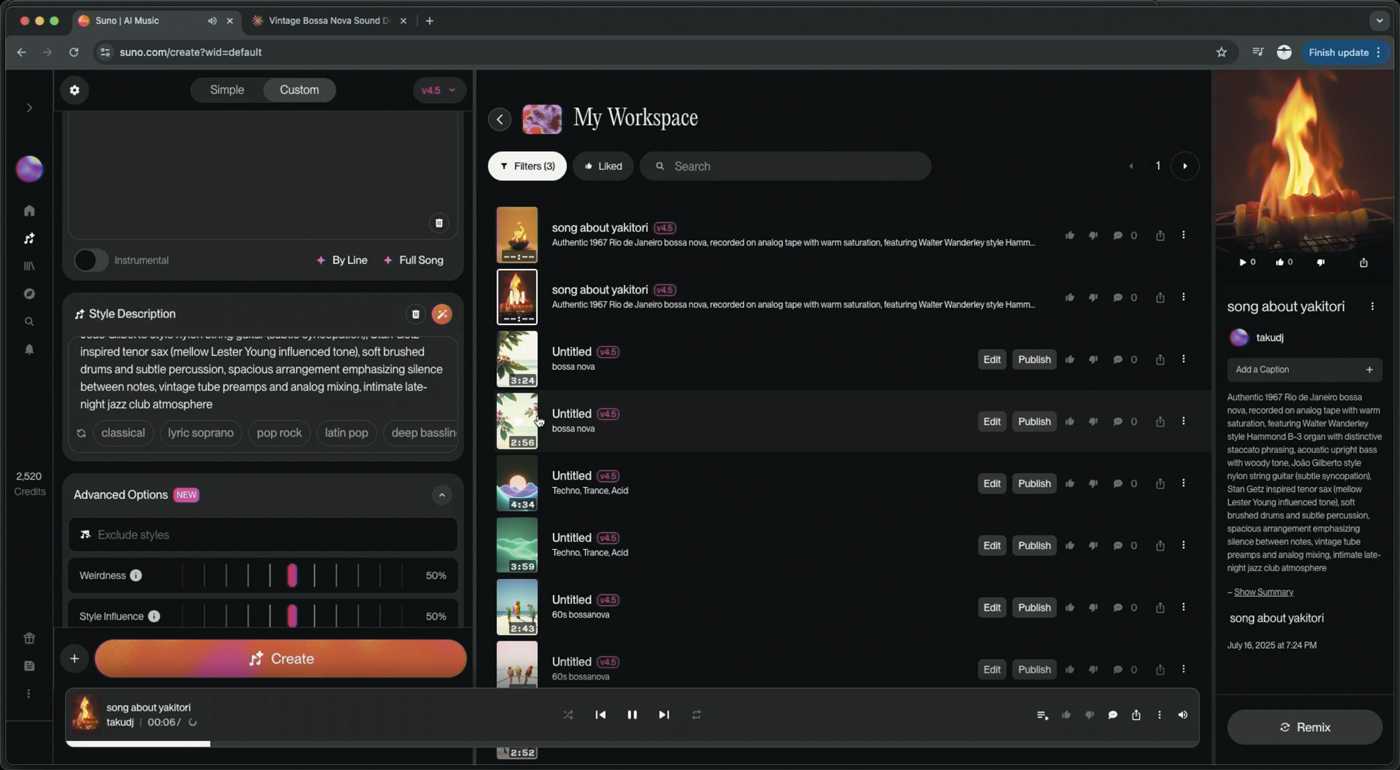
Task: Toggle the Instrumental switch
Action: (x=90, y=260)
